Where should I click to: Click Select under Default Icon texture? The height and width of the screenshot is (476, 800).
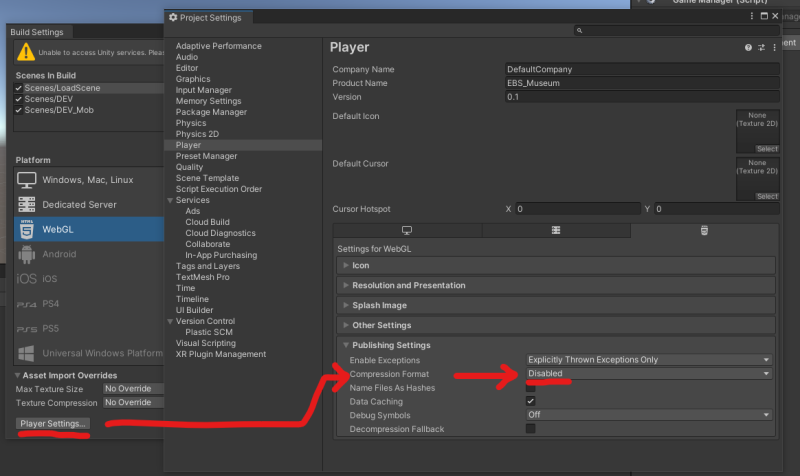767,149
